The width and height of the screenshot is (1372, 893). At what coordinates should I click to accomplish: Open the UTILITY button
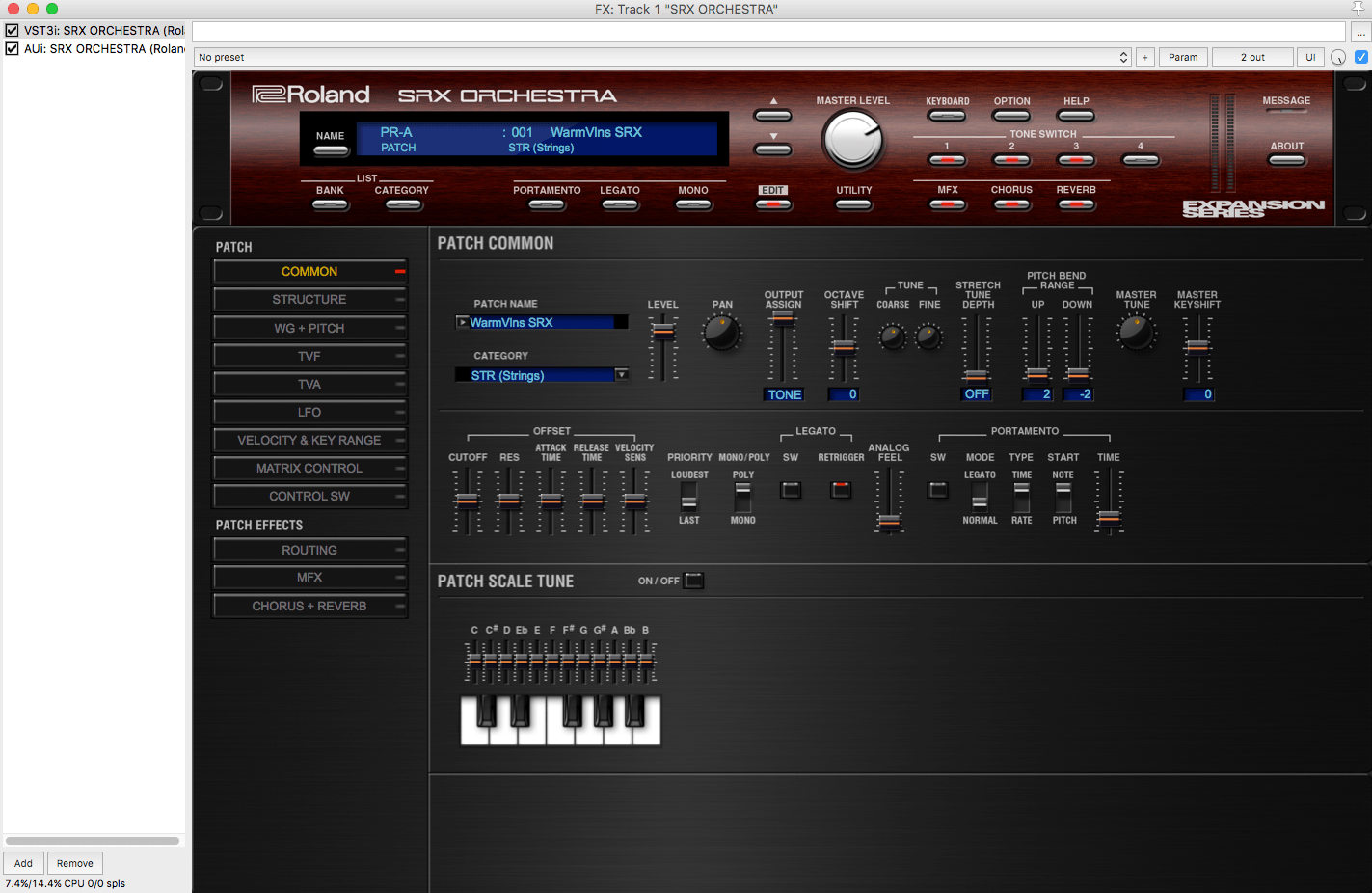(854, 204)
